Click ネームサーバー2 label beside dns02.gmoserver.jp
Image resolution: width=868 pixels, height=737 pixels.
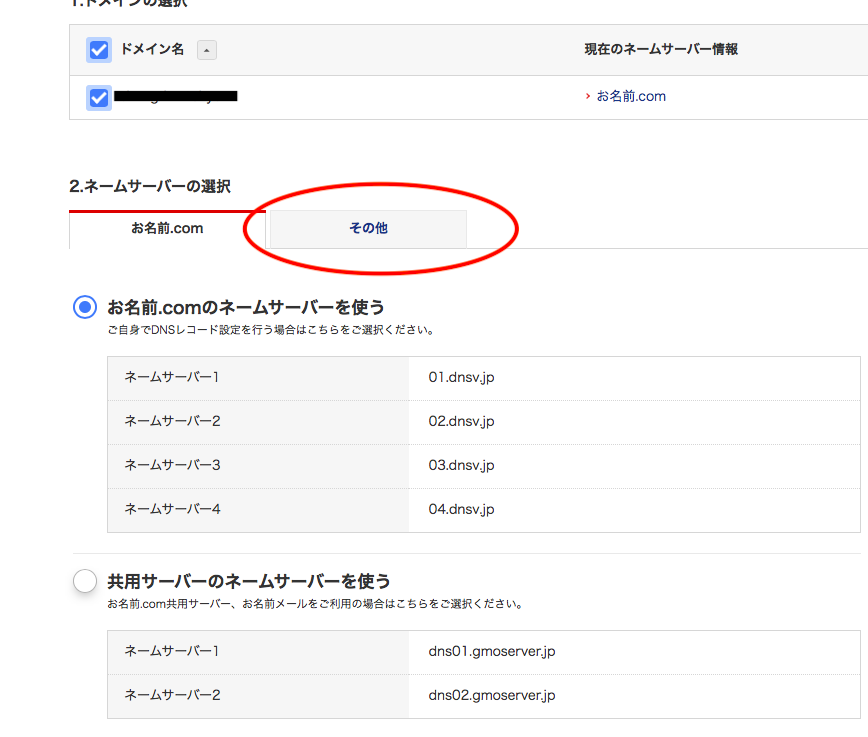[172, 695]
